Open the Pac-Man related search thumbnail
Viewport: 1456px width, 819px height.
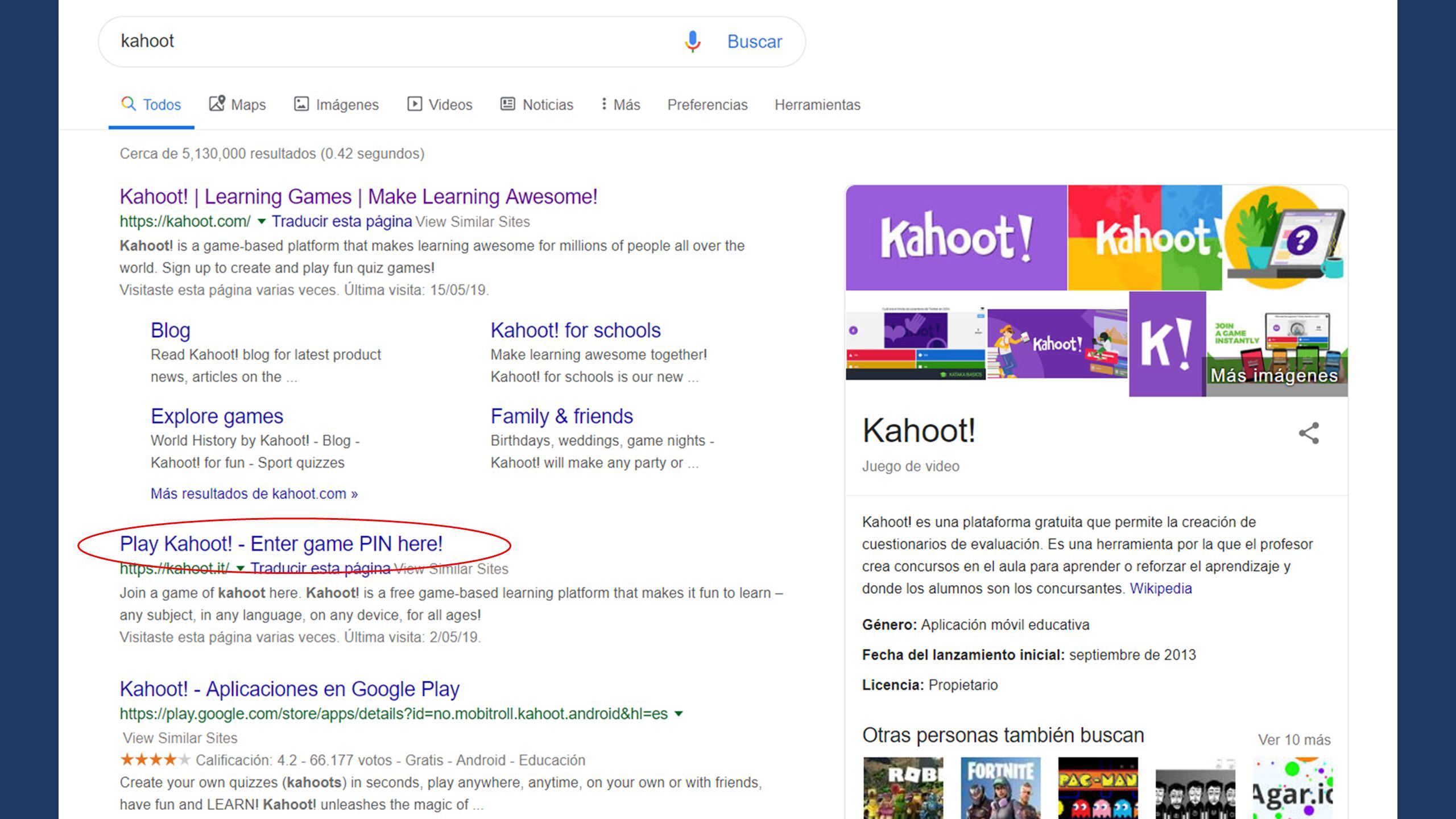point(1098,788)
